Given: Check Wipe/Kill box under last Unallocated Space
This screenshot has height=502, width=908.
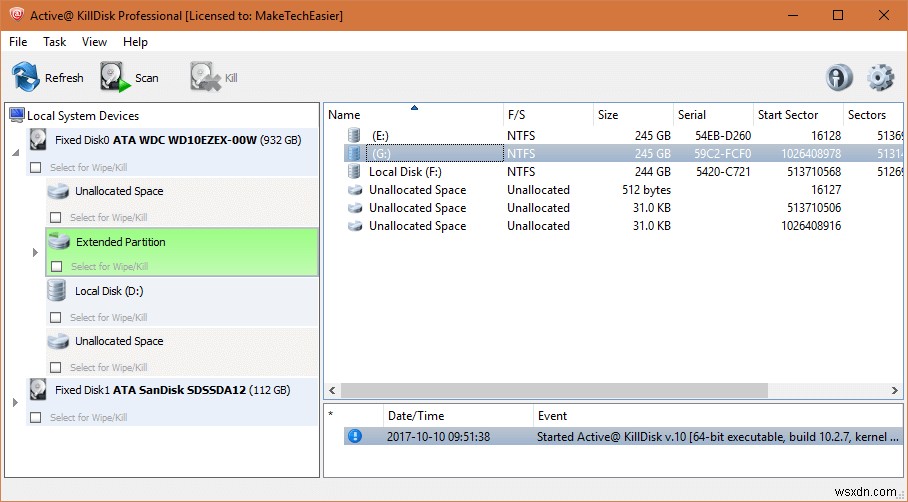Looking at the screenshot, I should point(56,367).
